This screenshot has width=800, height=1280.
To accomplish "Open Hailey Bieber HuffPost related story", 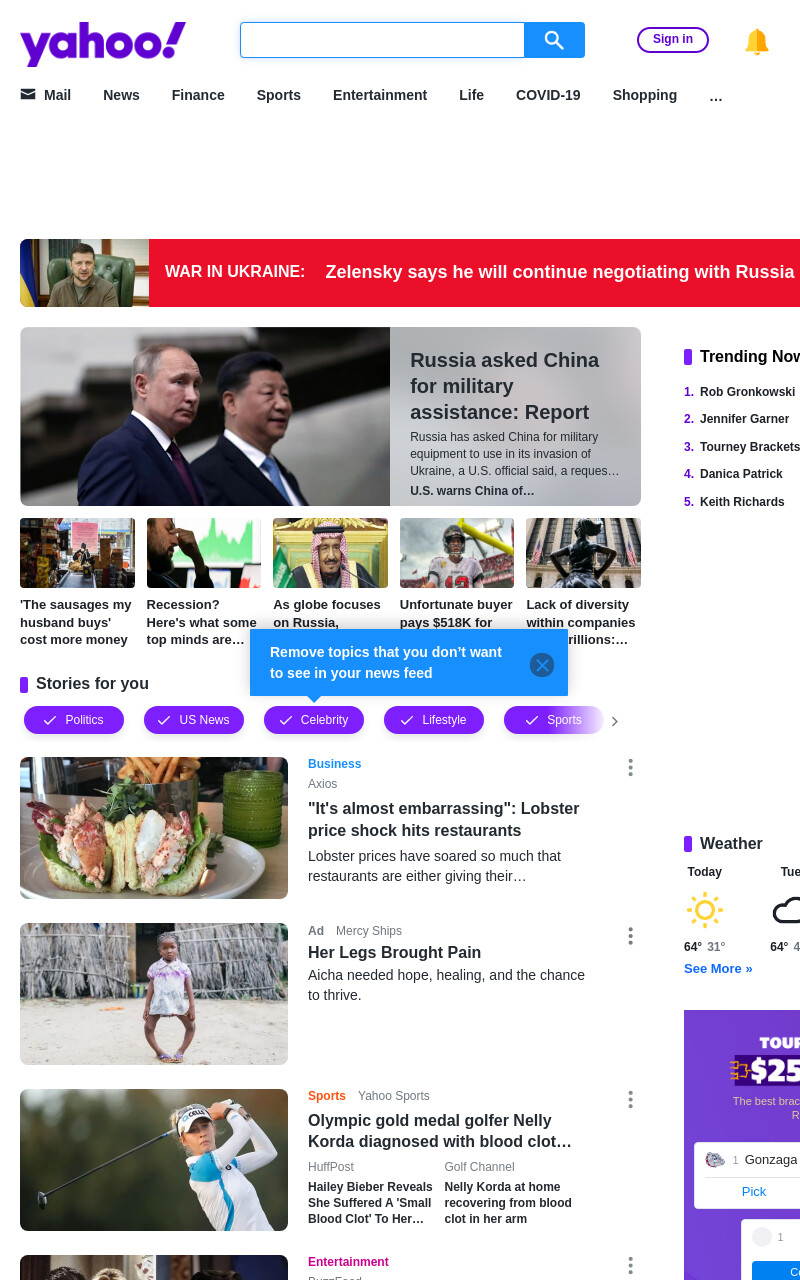I will (370, 1202).
